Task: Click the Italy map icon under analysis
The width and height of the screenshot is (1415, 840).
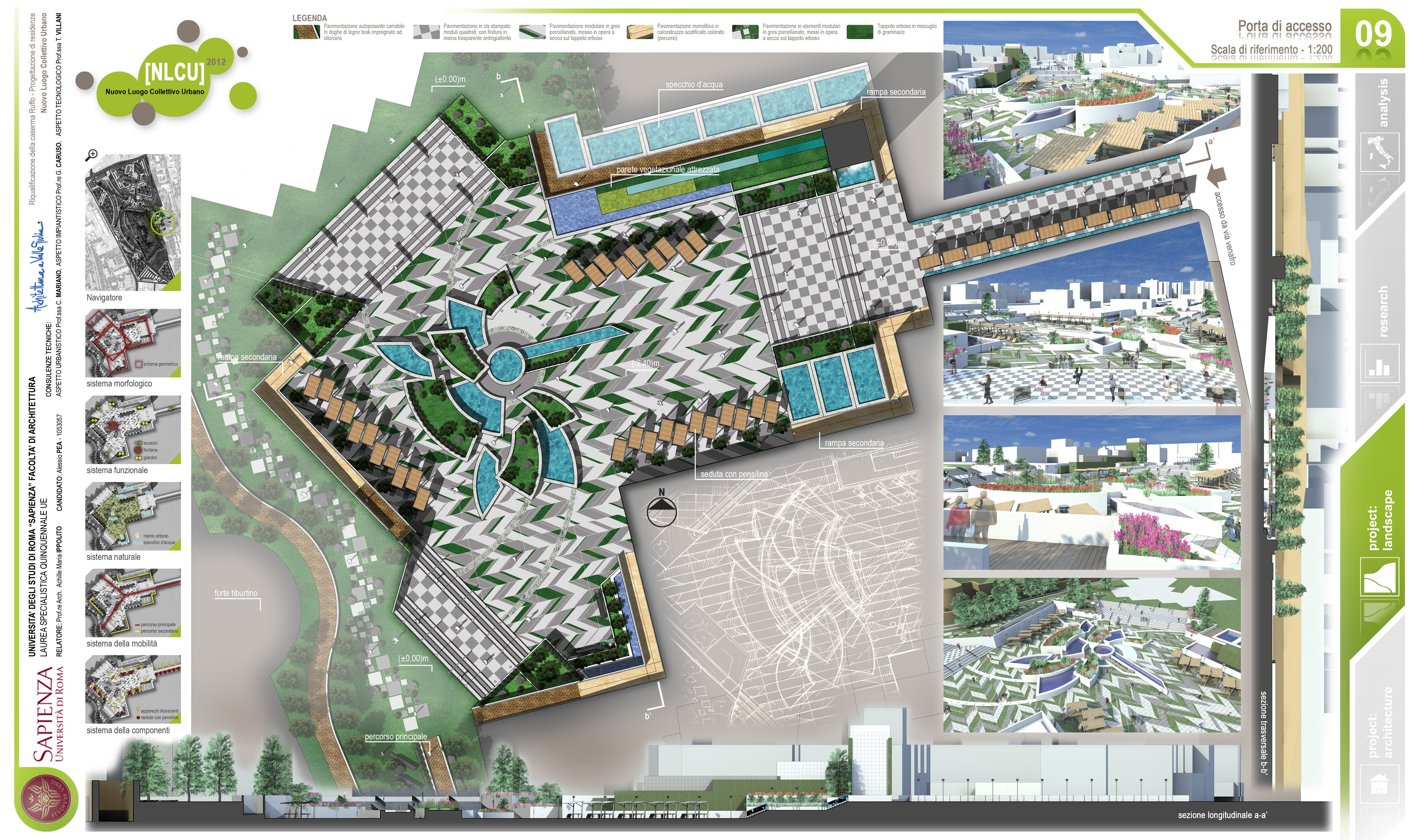Action: (1379, 152)
